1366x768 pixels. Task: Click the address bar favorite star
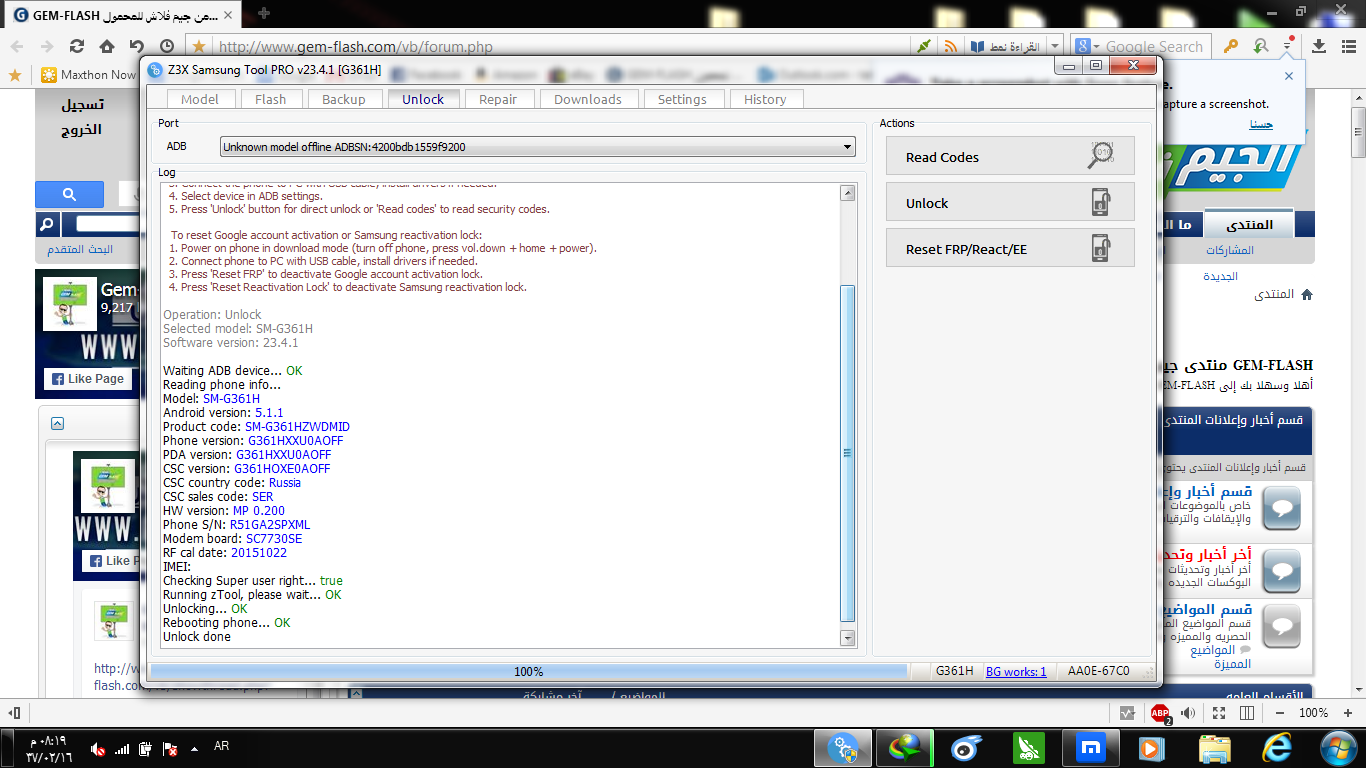coord(199,46)
